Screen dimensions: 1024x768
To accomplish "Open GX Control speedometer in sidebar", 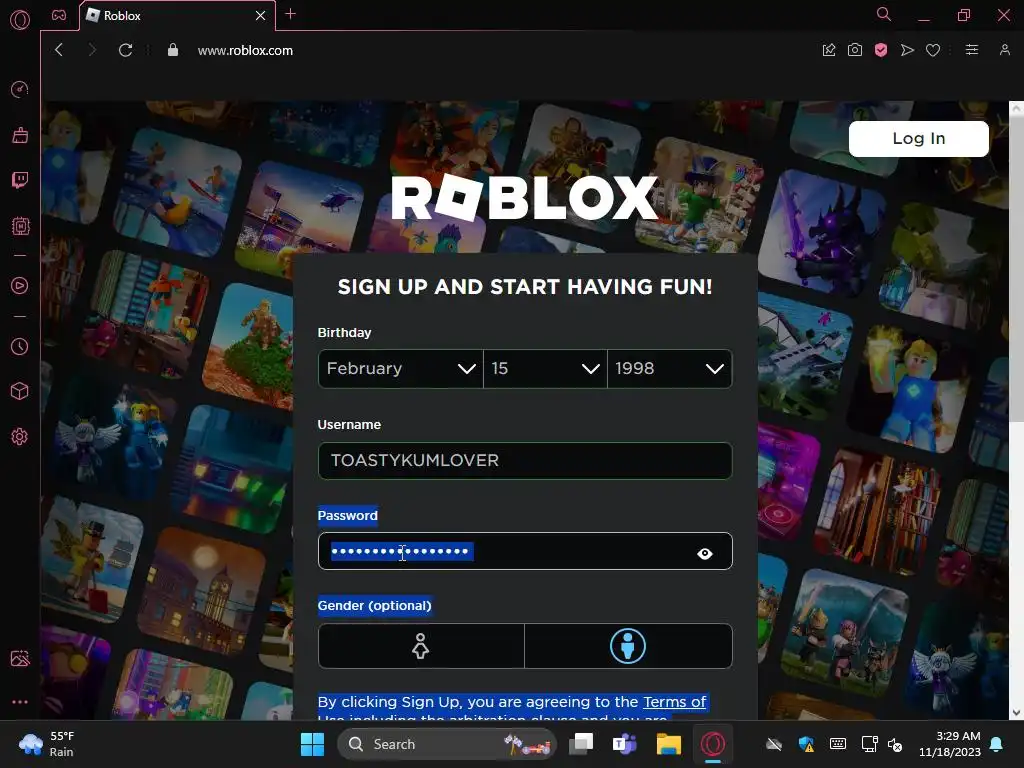I will [20, 89].
